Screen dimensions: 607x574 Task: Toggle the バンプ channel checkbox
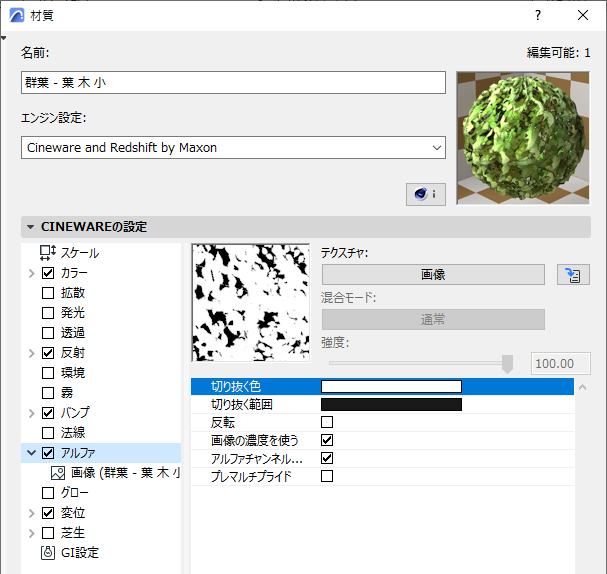tap(48, 413)
